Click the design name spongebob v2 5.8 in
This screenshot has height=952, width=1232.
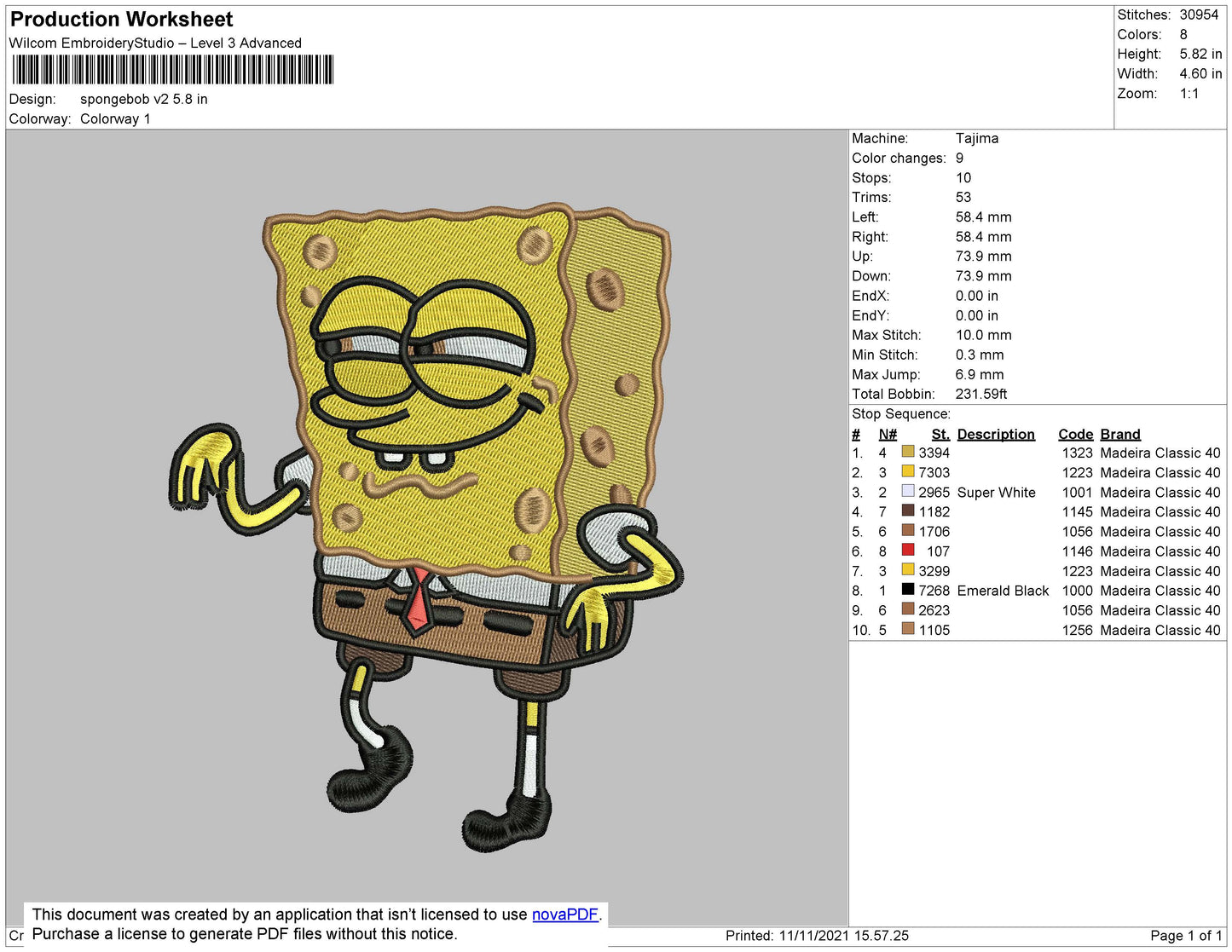(143, 99)
